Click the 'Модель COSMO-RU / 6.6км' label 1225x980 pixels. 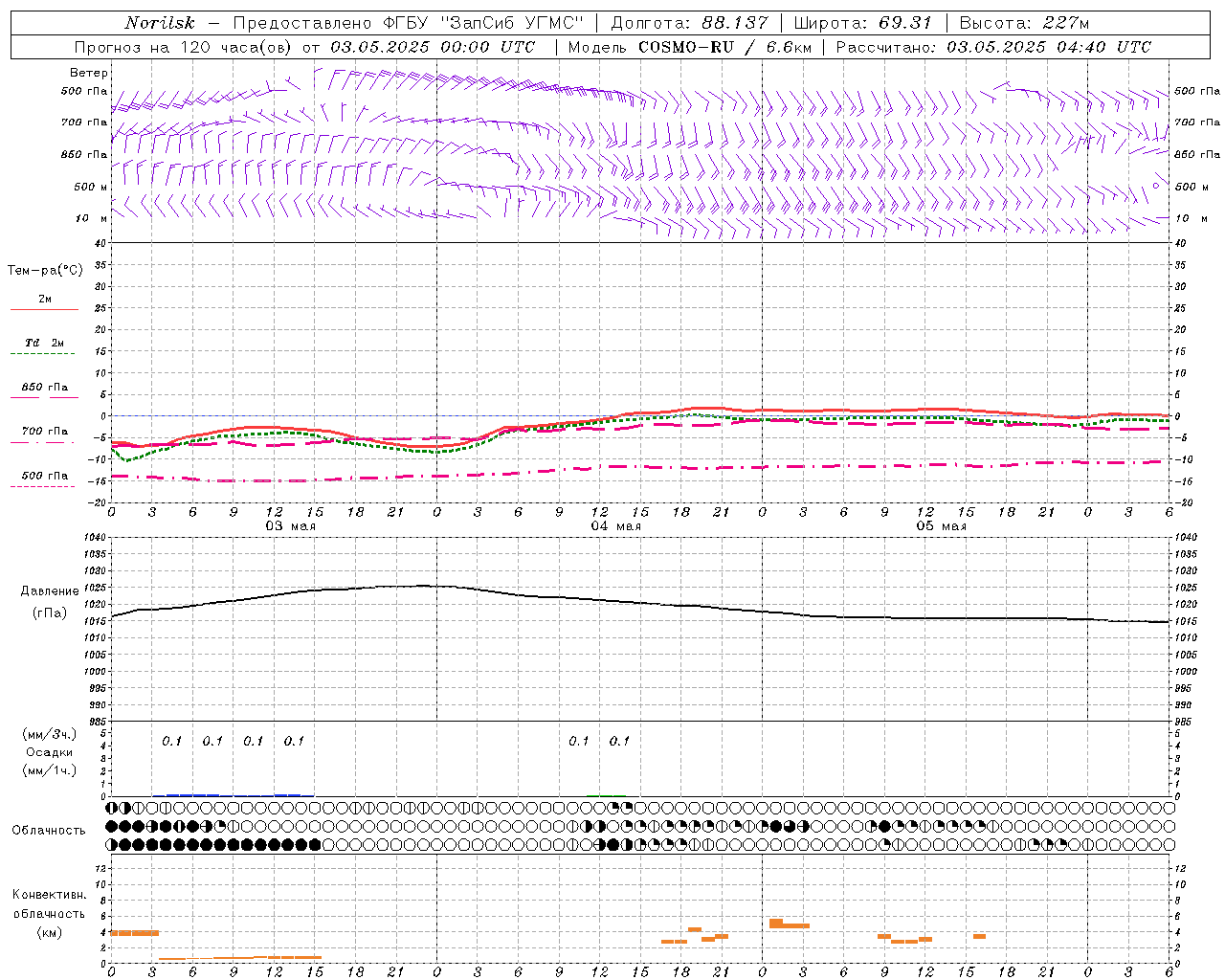tap(689, 47)
